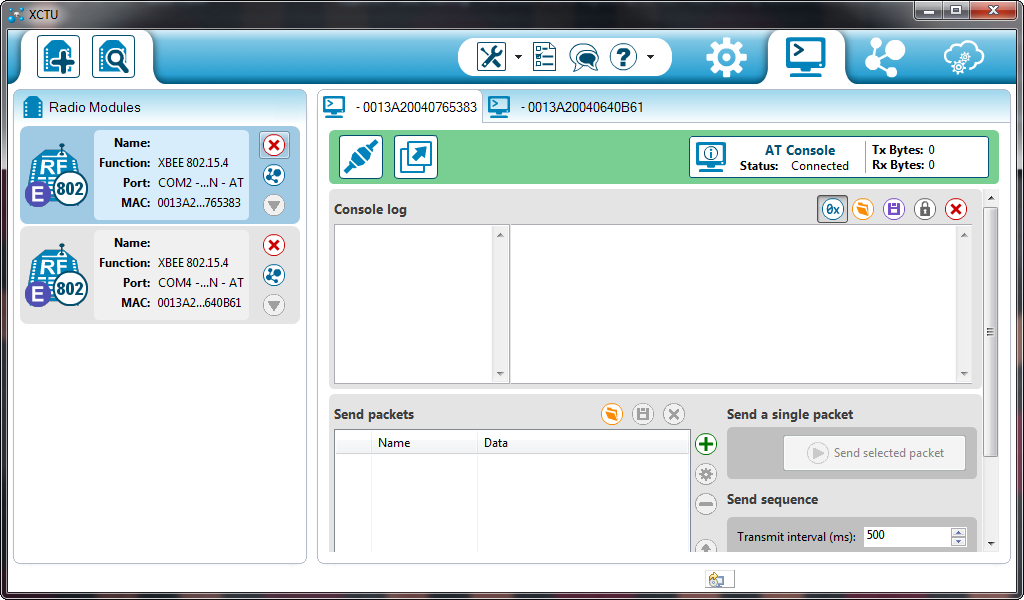Detach the console view icon
The width and height of the screenshot is (1024, 600).
click(x=416, y=157)
